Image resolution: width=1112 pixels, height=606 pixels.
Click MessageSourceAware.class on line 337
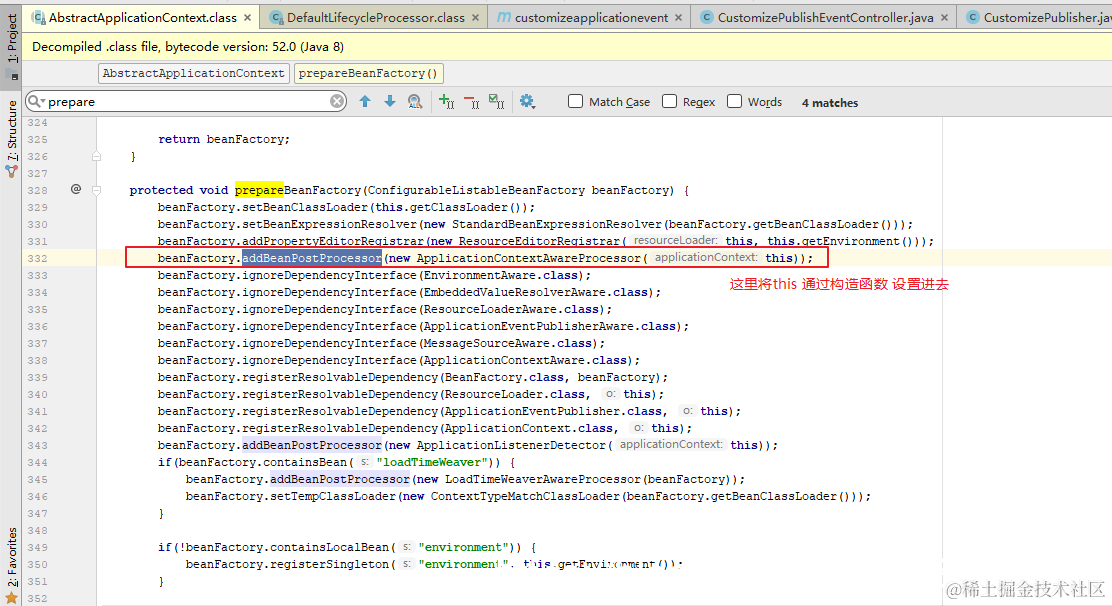point(506,343)
